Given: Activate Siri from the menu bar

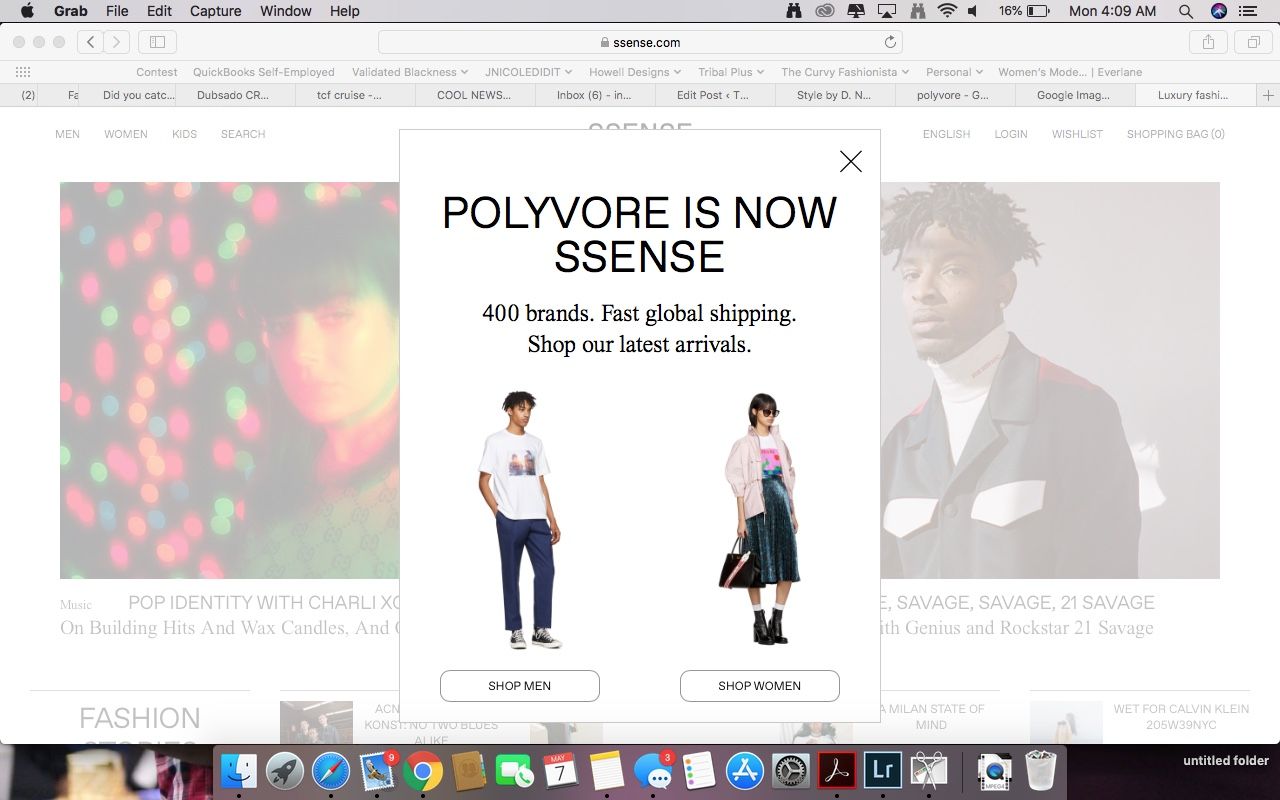Looking at the screenshot, I should [x=1218, y=11].
